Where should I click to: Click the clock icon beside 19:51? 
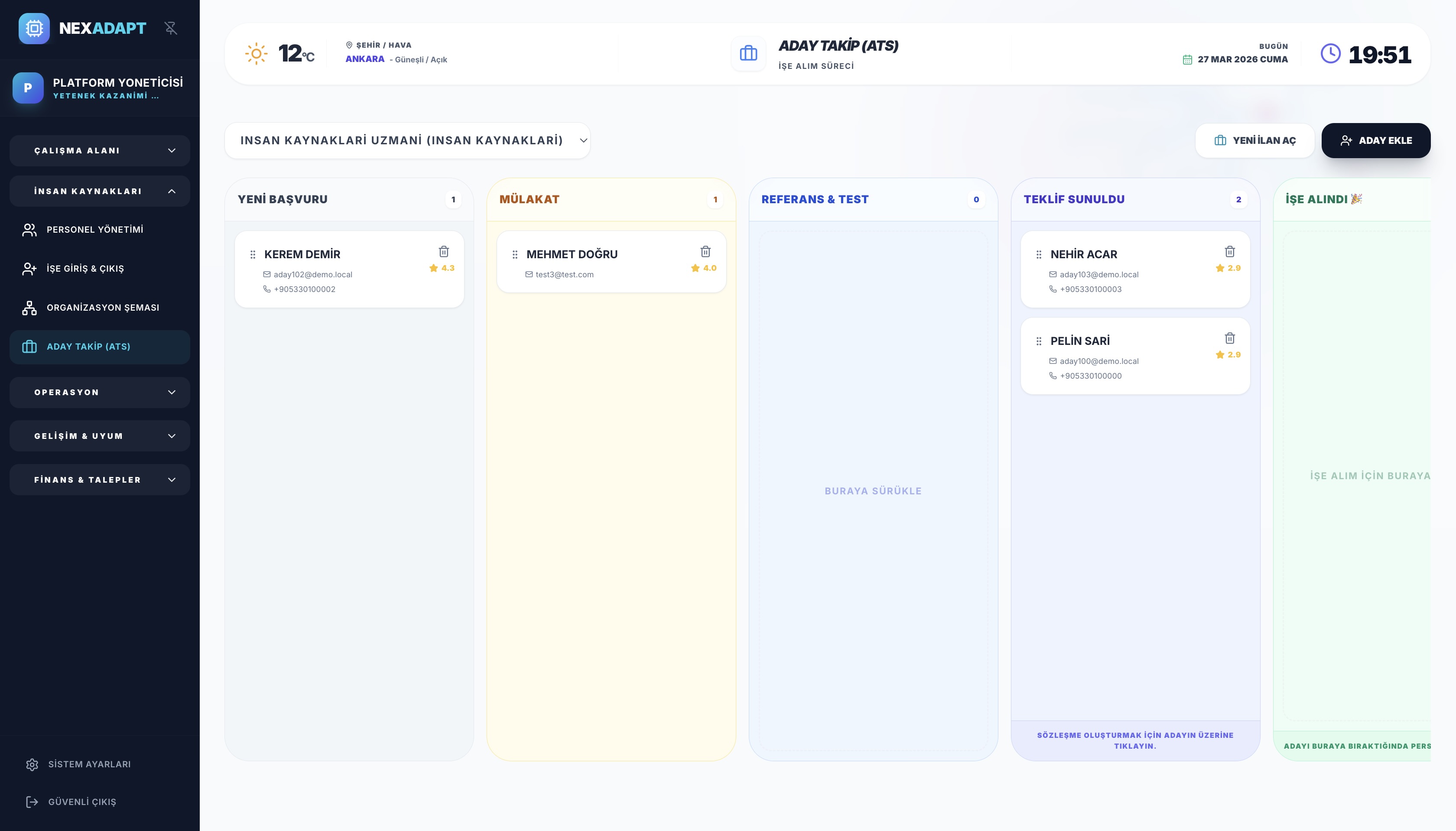(x=1330, y=54)
